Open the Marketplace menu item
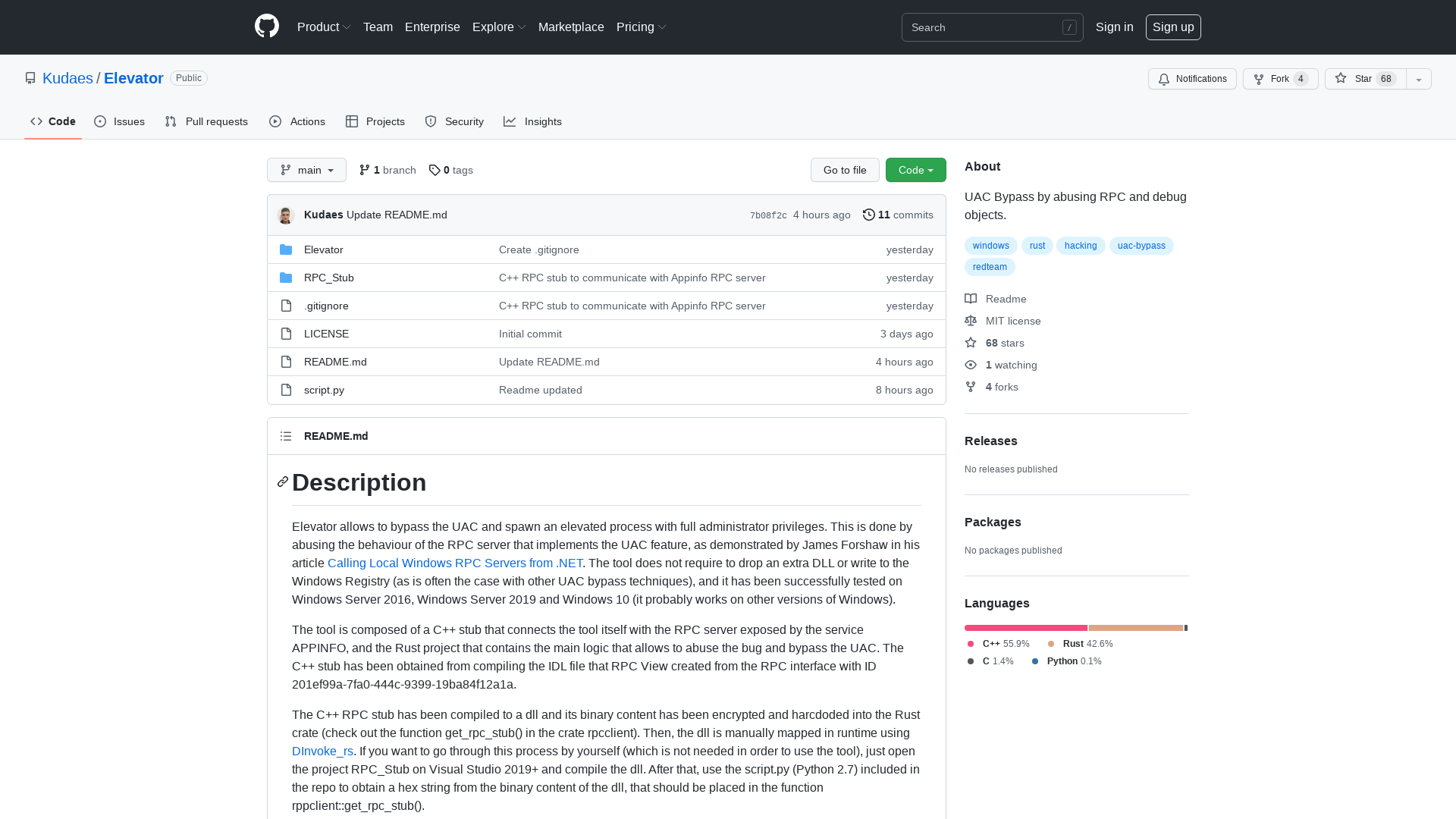This screenshot has width=1456, height=819. [571, 27]
